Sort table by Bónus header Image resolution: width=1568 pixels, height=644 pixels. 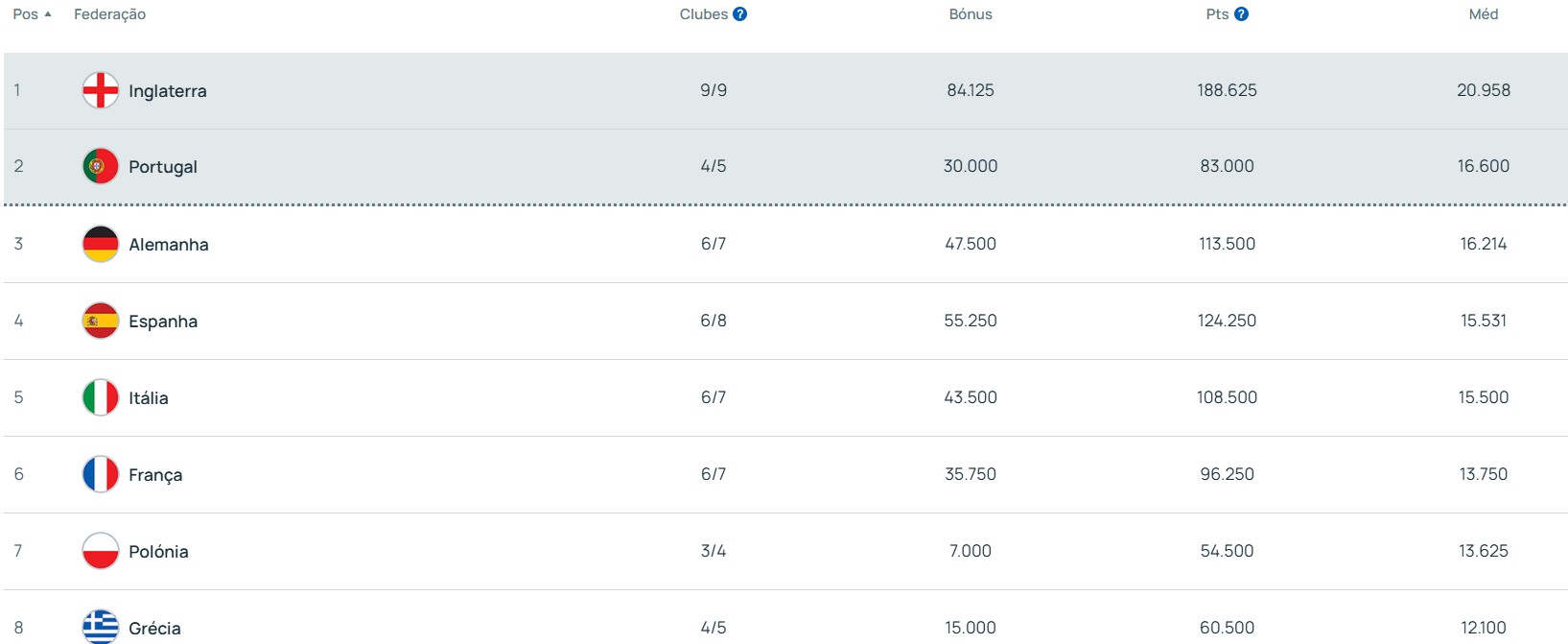click(970, 14)
